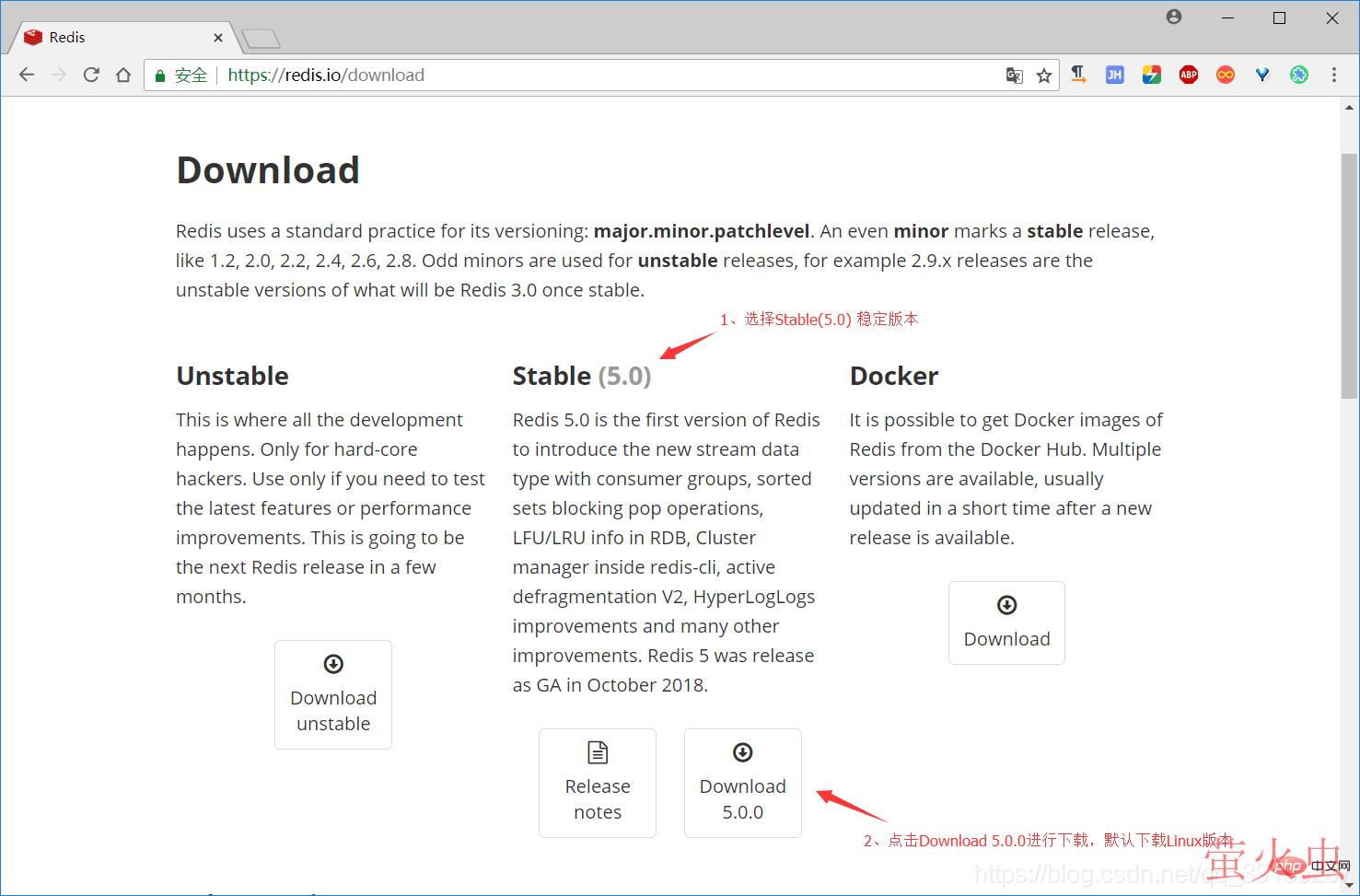Click the Download unstable button
This screenshot has width=1360, height=896.
[333, 694]
